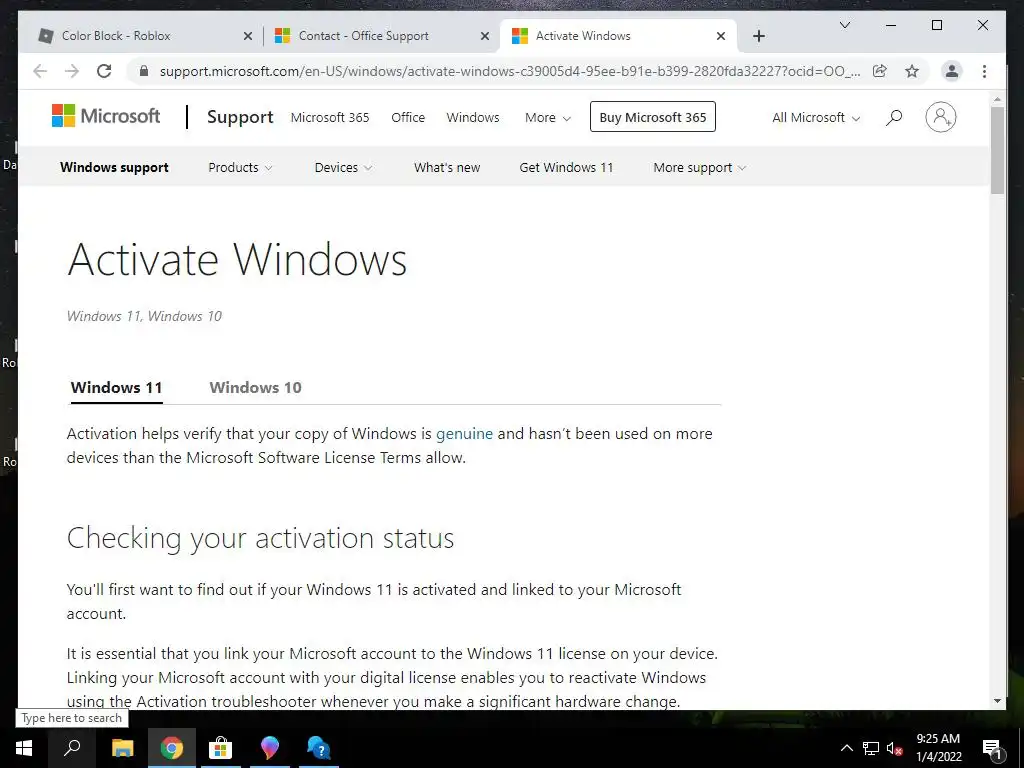Click the tab search down arrow in Chrome
1024x768 pixels.
point(844,25)
